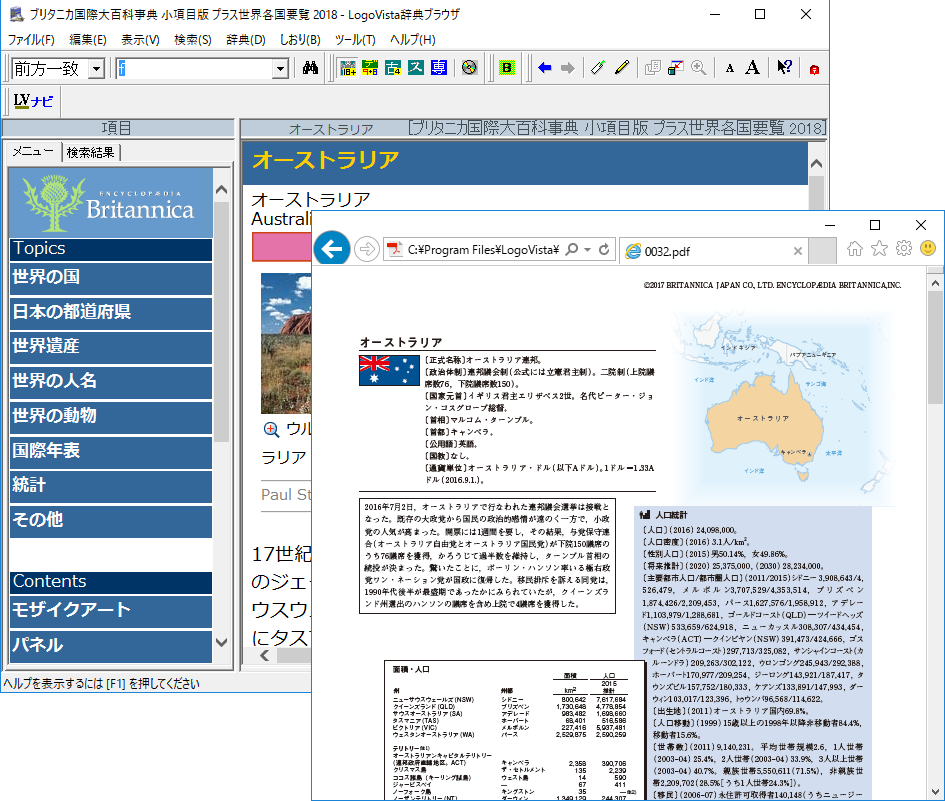Open the 辞典(D) menu
Image resolution: width=945 pixels, height=801 pixels.
(x=246, y=40)
